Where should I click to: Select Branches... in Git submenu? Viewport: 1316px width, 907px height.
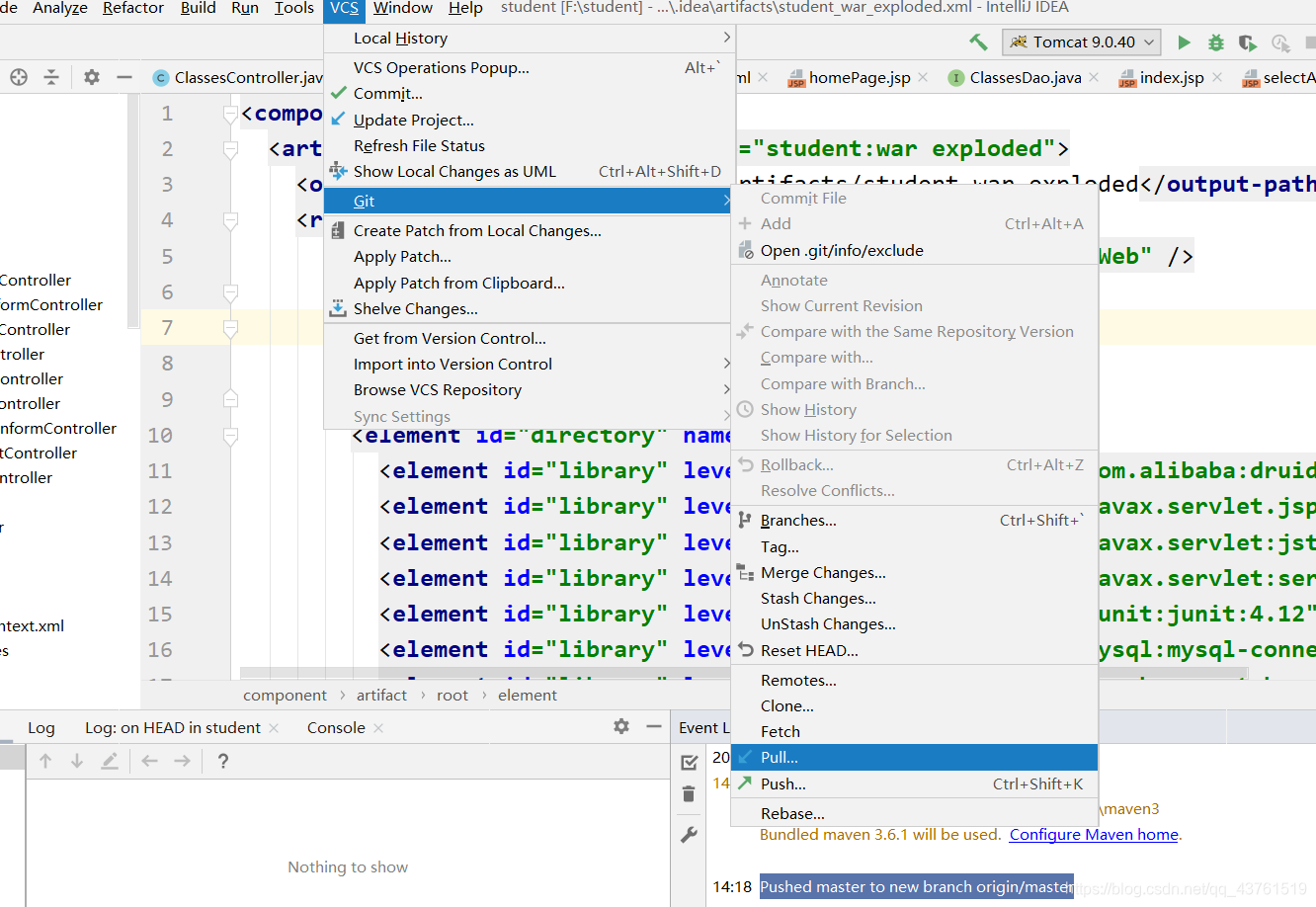point(914,520)
